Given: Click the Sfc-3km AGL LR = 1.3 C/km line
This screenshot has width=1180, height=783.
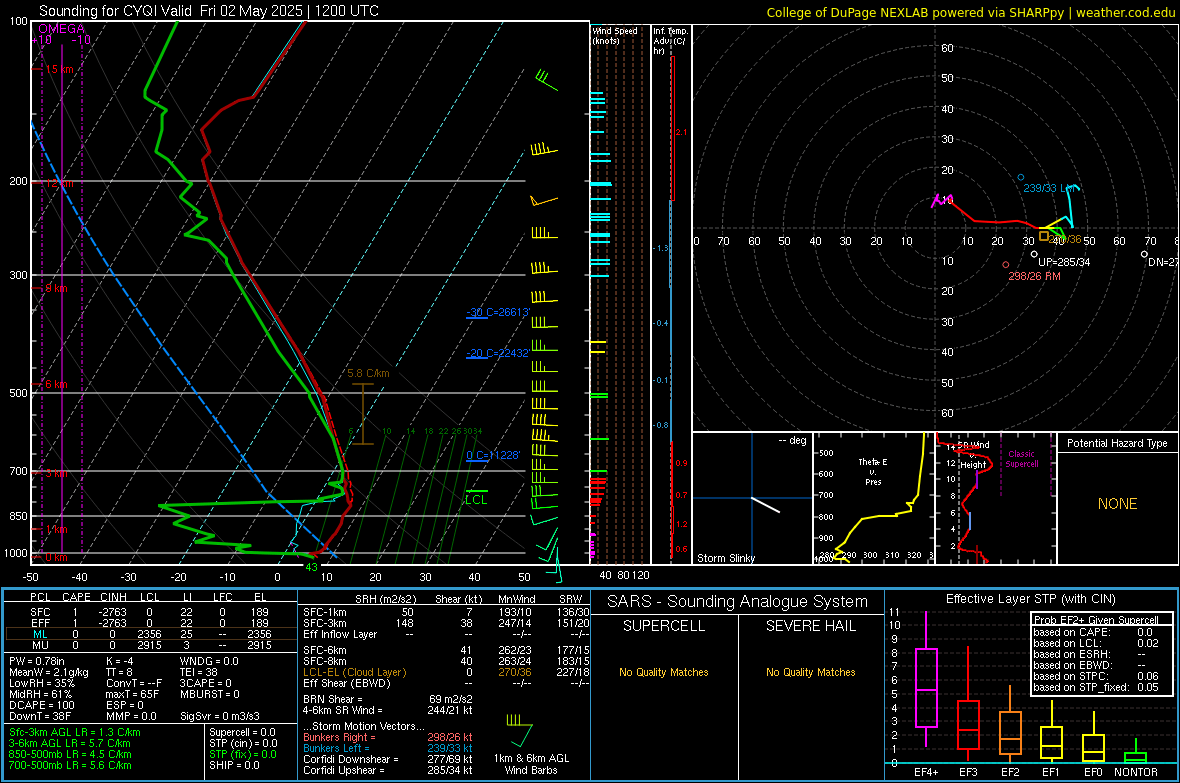Looking at the screenshot, I should pyautogui.click(x=75, y=732).
